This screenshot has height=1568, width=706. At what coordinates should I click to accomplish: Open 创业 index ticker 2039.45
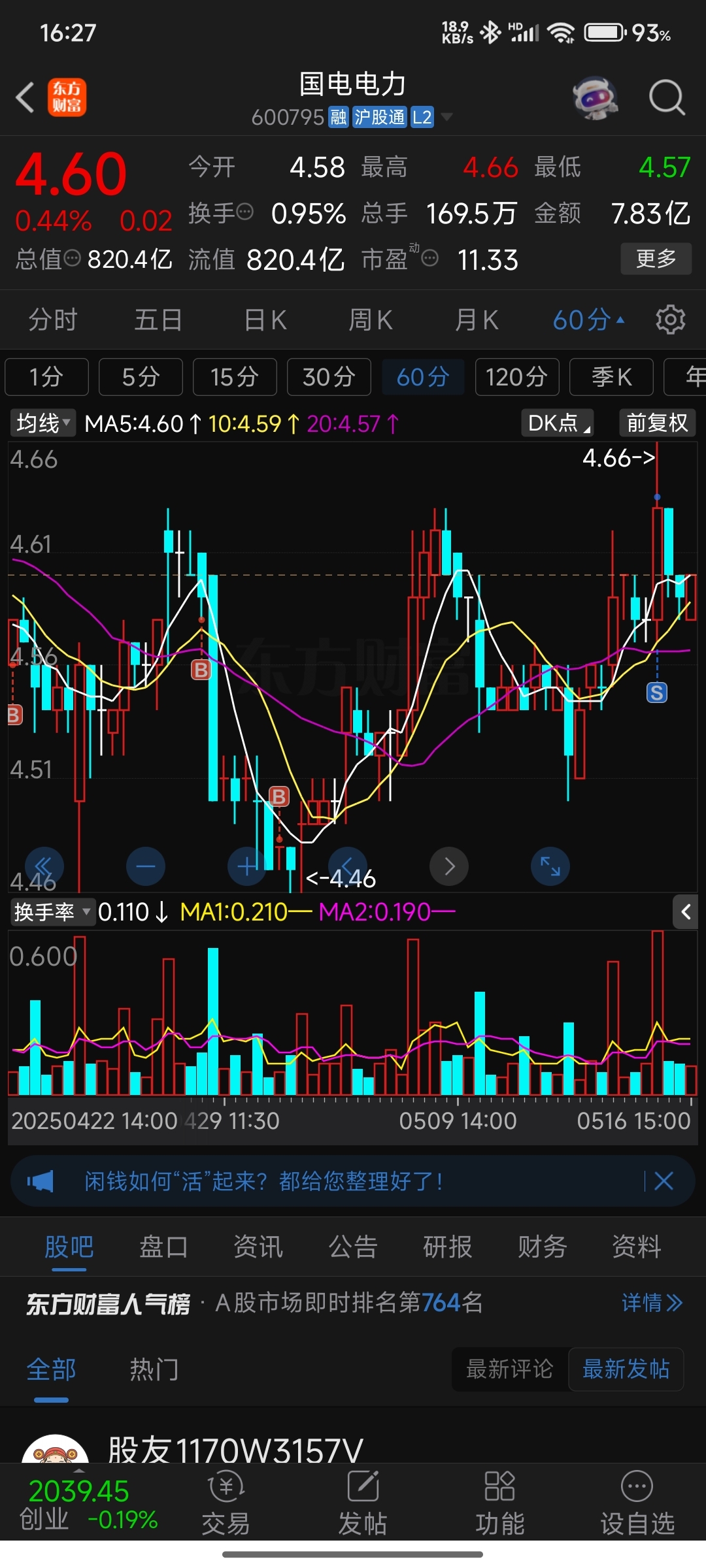[88, 1505]
